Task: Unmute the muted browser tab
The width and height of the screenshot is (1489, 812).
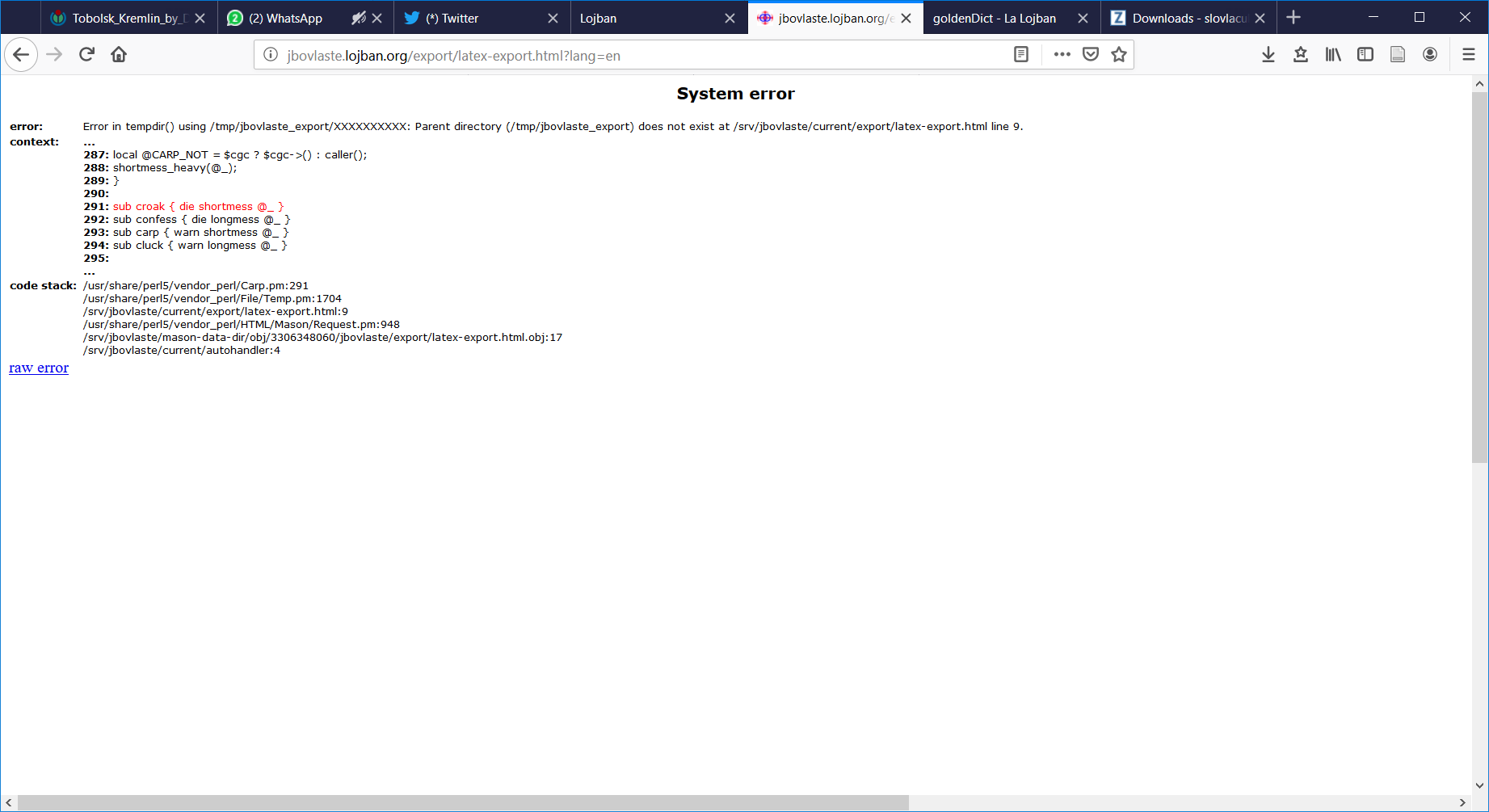Action: tap(358, 17)
